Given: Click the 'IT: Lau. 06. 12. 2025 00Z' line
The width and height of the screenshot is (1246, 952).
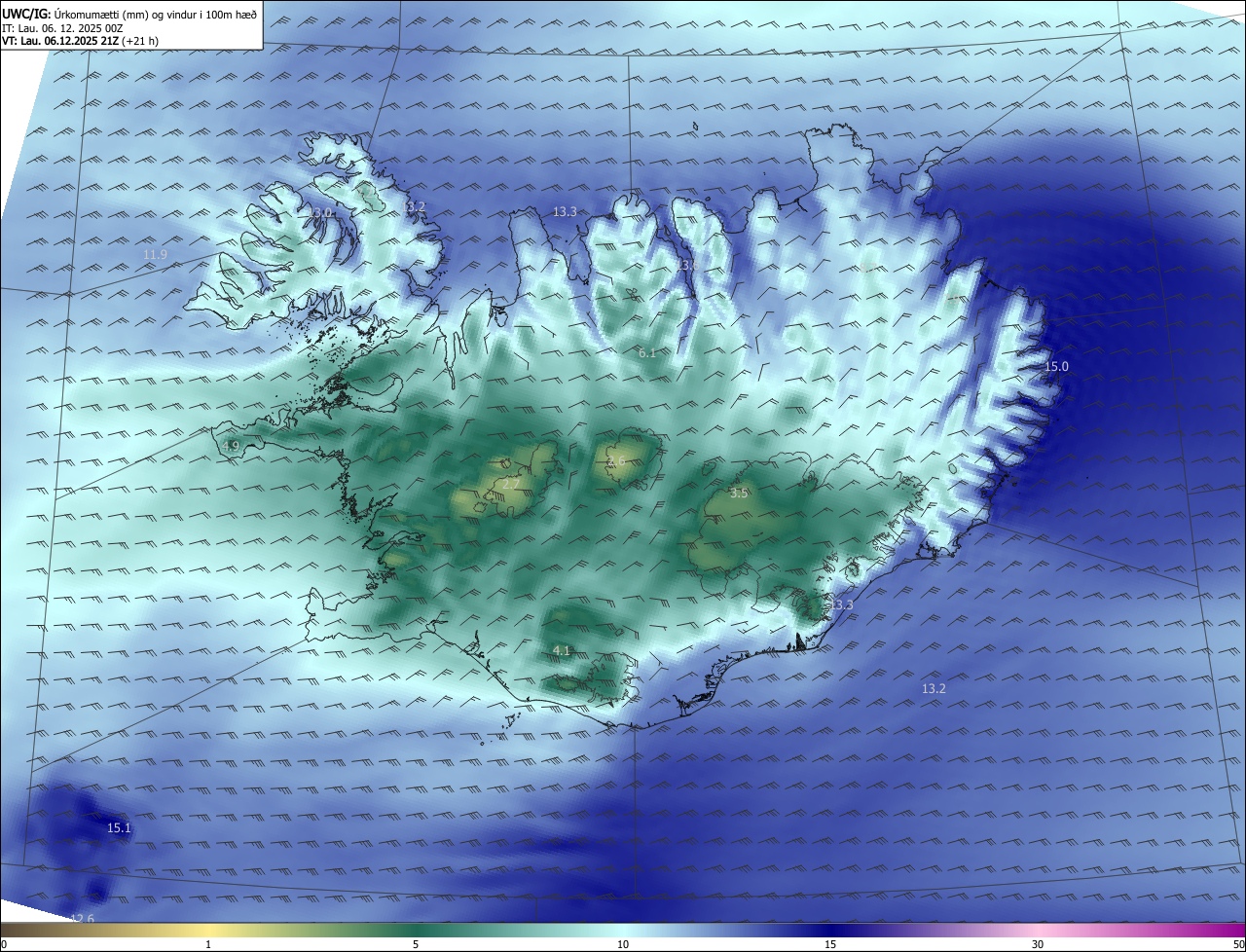Looking at the screenshot, I should tap(62, 28).
